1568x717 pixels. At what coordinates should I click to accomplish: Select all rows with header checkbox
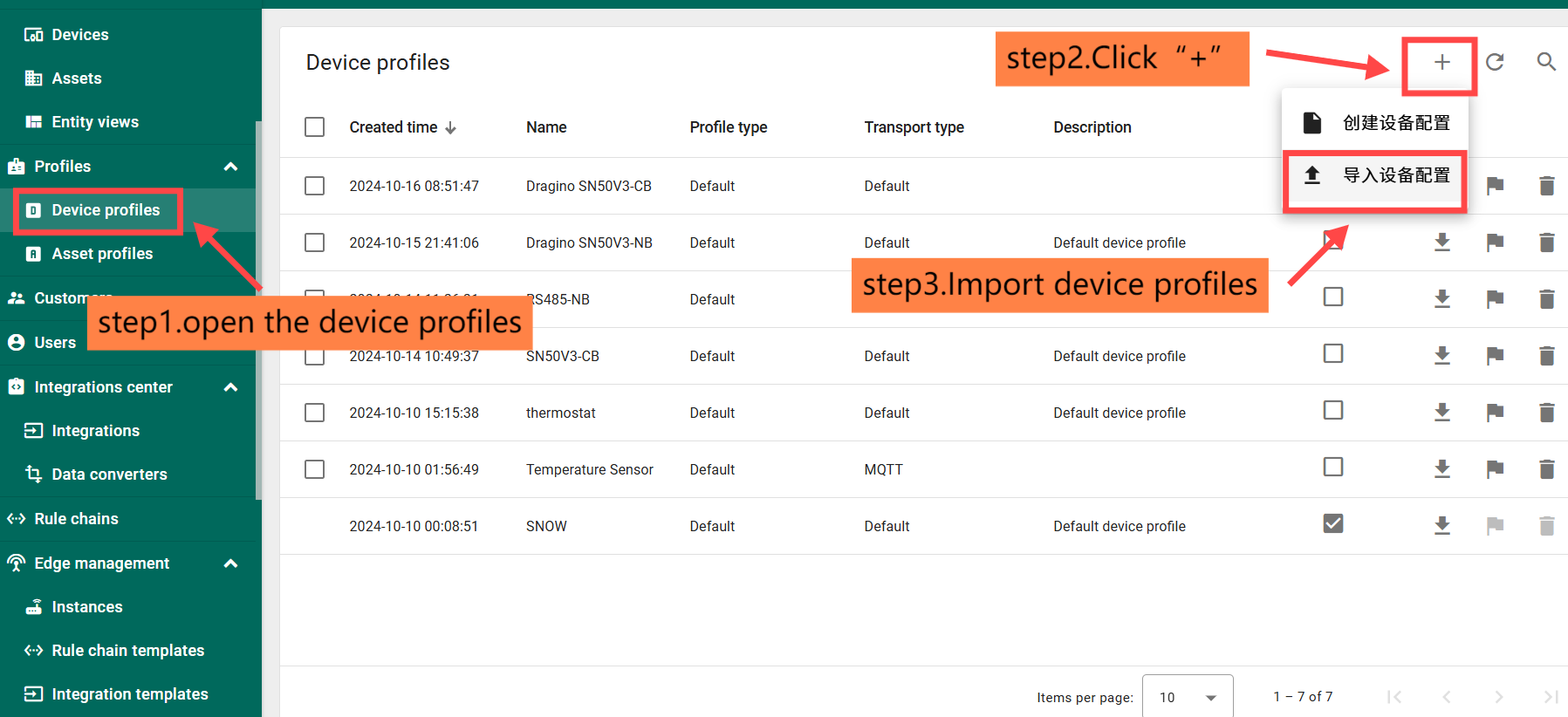[x=315, y=127]
